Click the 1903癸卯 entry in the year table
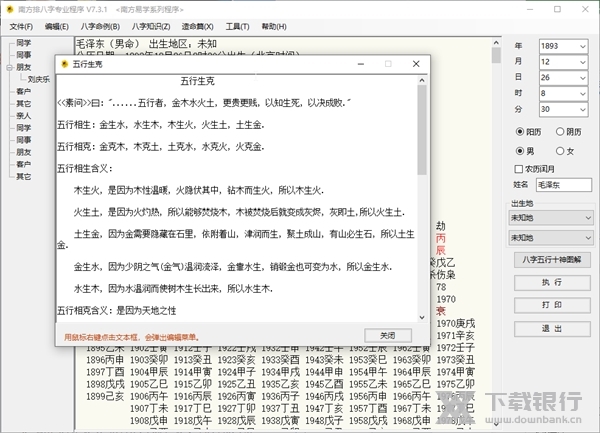Image resolution: width=600 pixels, height=433 pixels. [x=149, y=360]
